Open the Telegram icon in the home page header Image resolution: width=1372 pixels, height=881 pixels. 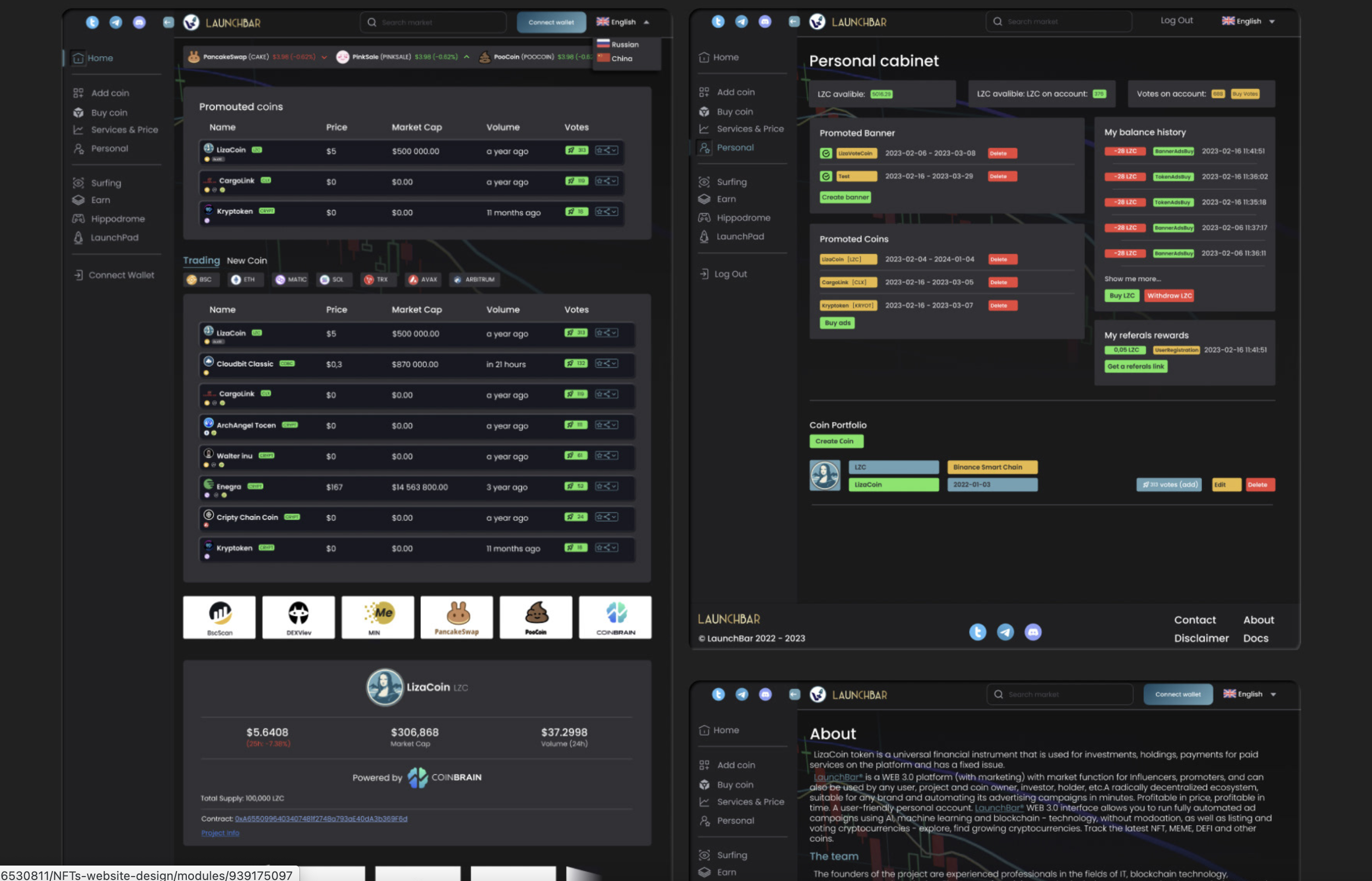coord(116,22)
